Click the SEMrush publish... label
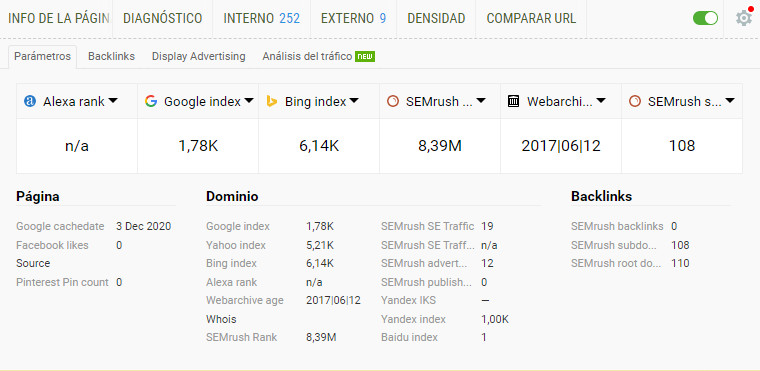The height and width of the screenshot is (371, 760). pyautogui.click(x=427, y=282)
